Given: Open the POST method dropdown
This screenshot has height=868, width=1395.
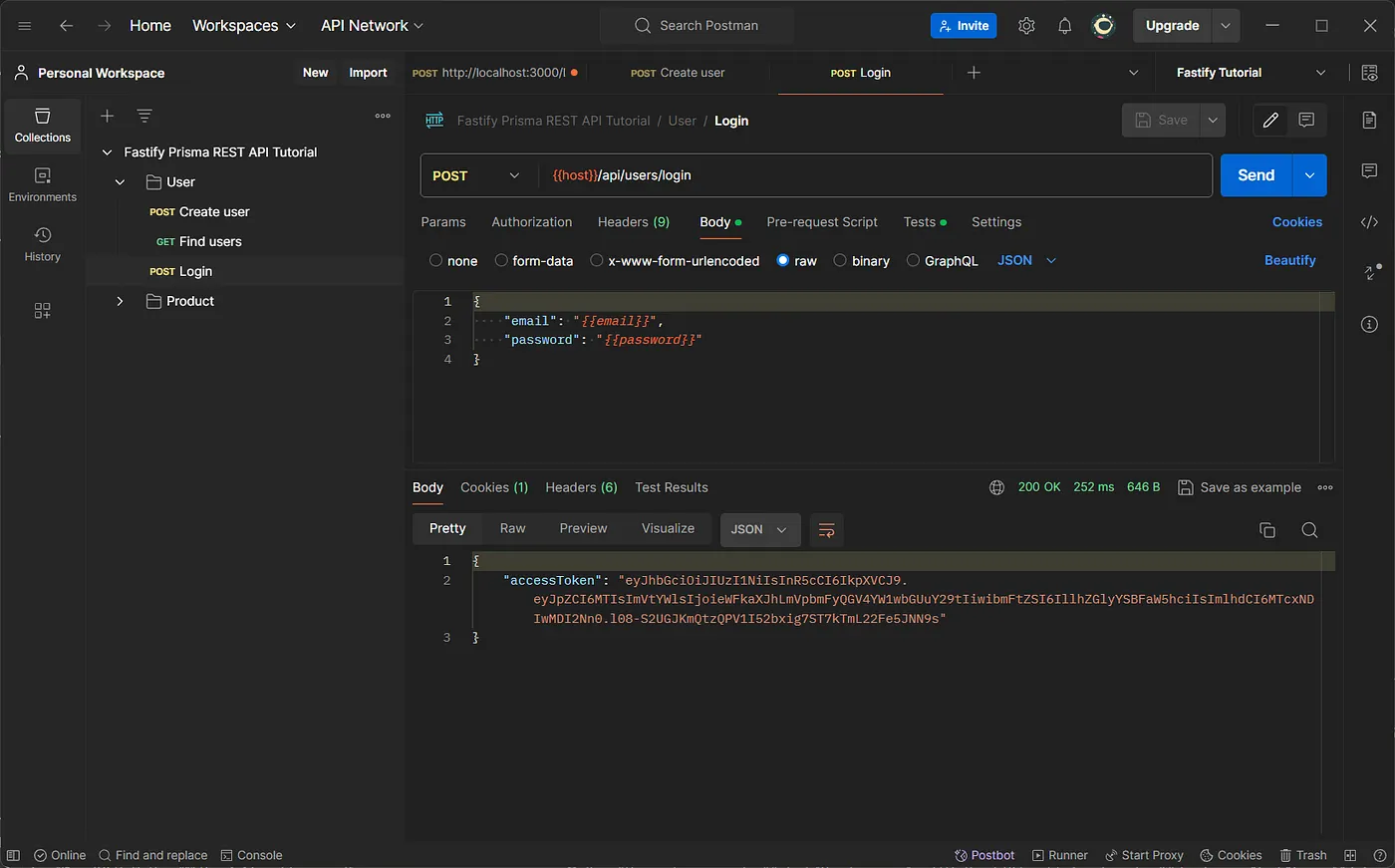Looking at the screenshot, I should [x=475, y=175].
